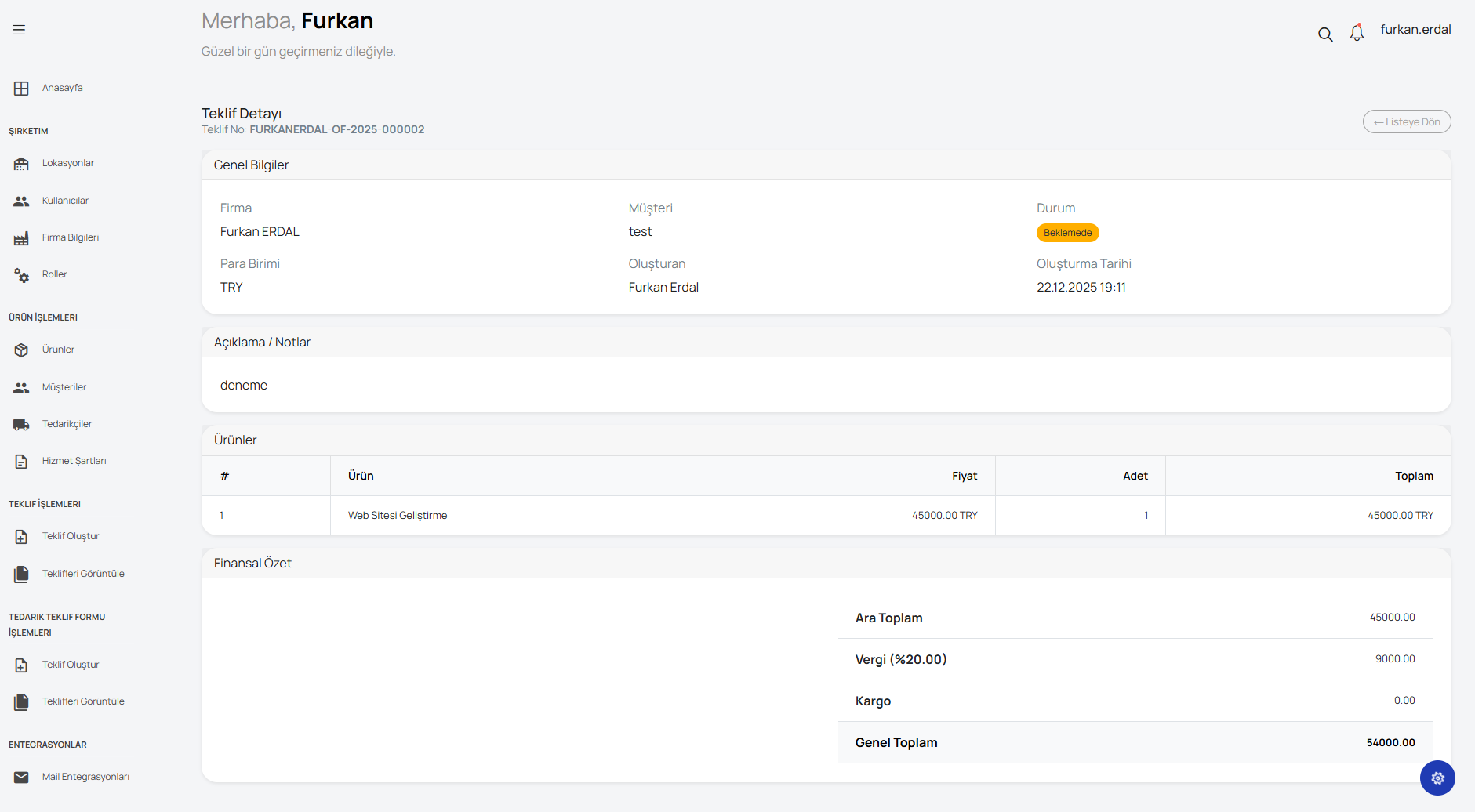Image resolution: width=1475 pixels, height=812 pixels.
Task: Click the Tedarikçiler truck icon
Action: (21, 425)
